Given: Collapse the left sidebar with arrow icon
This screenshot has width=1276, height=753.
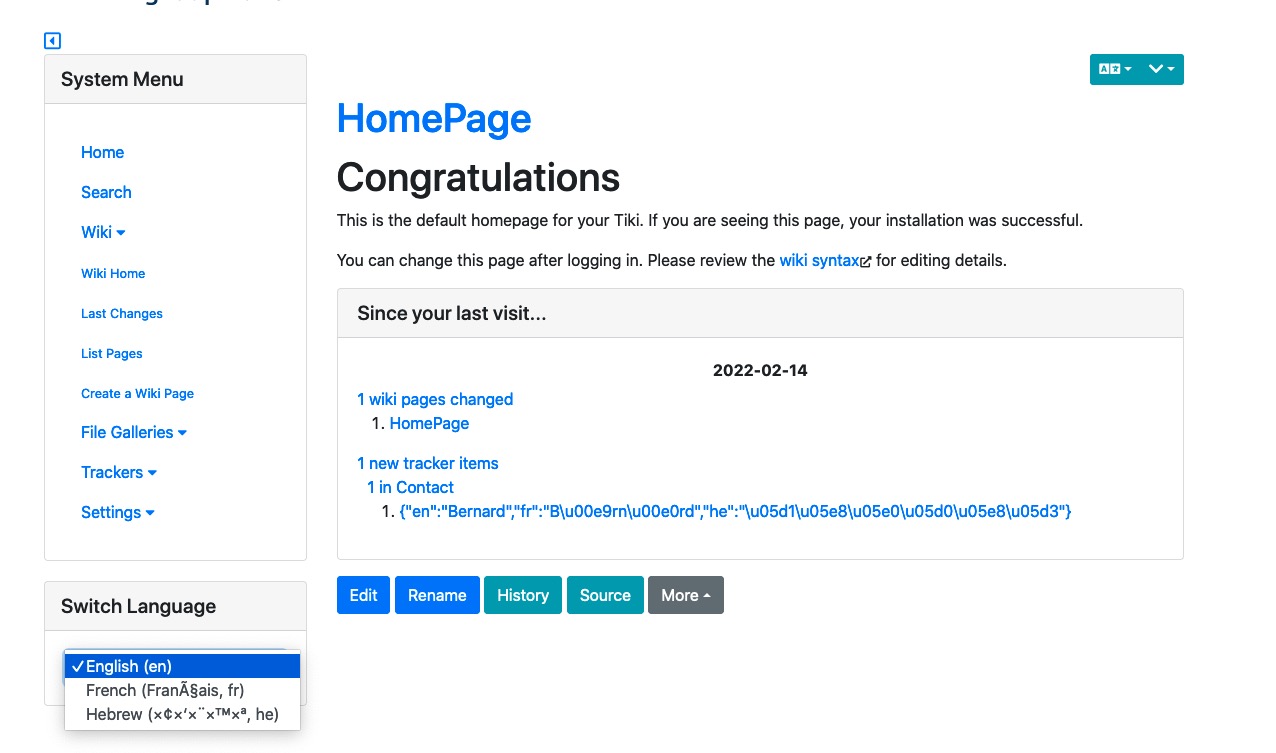Looking at the screenshot, I should pos(53,41).
